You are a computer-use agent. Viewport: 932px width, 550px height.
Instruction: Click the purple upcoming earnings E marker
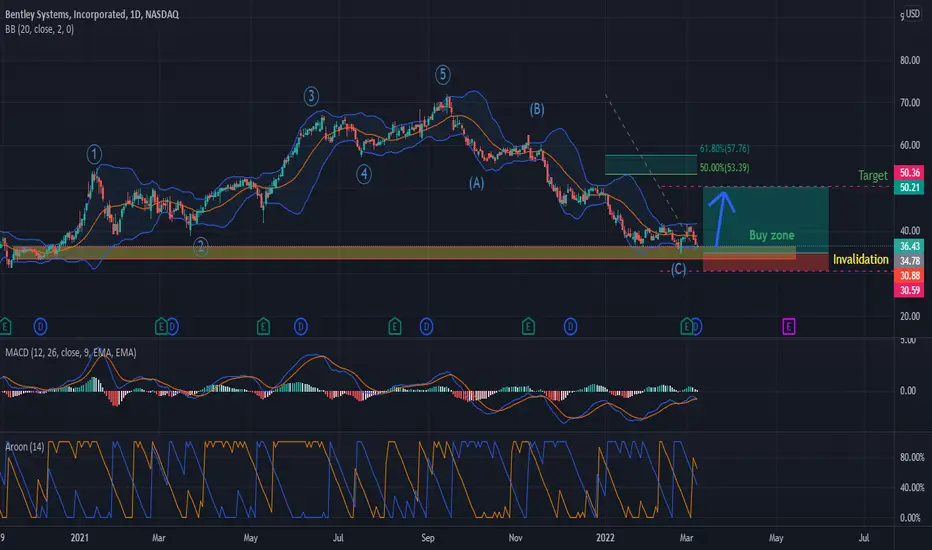[x=788, y=326]
